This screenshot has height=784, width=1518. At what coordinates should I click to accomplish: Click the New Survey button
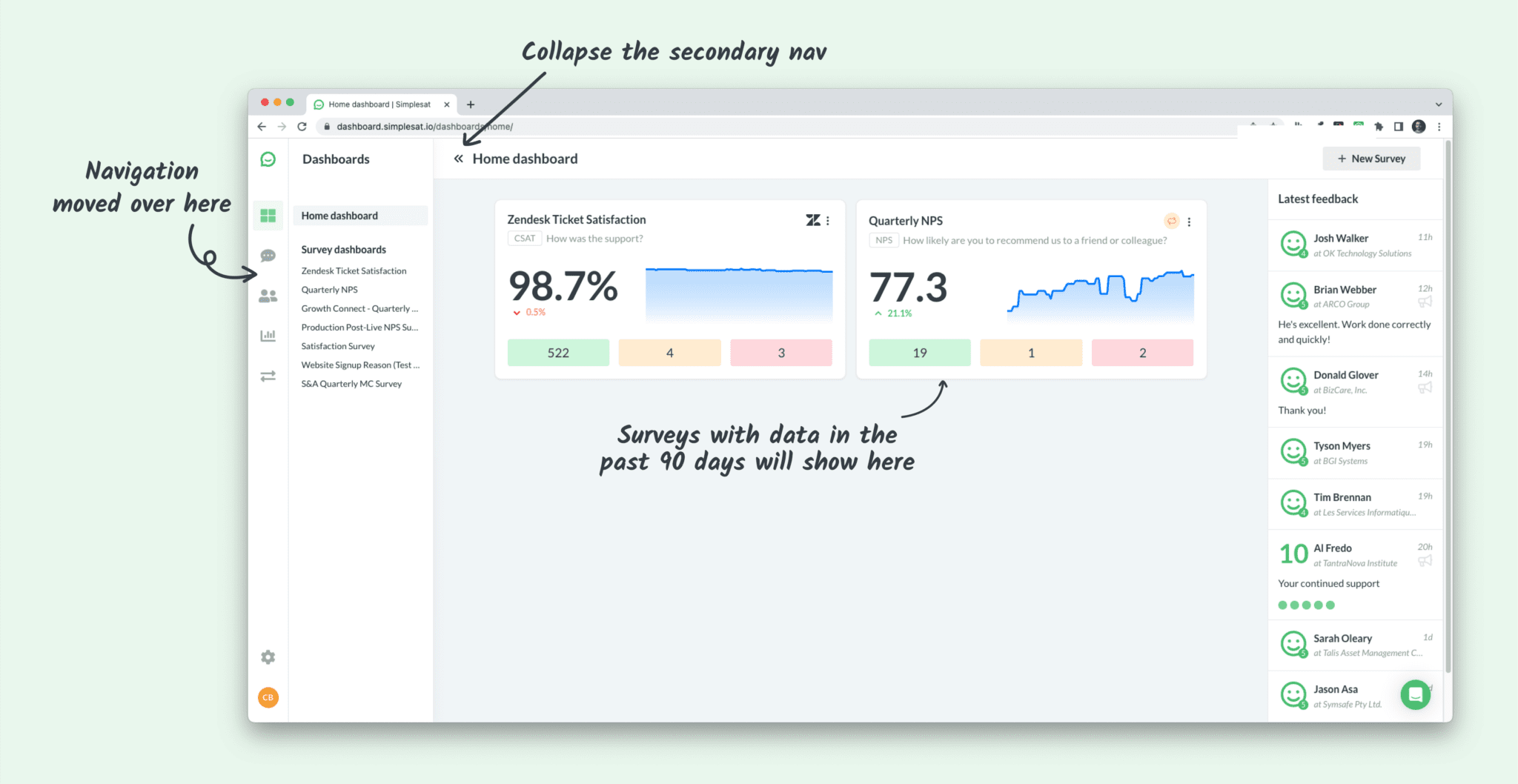(1371, 158)
